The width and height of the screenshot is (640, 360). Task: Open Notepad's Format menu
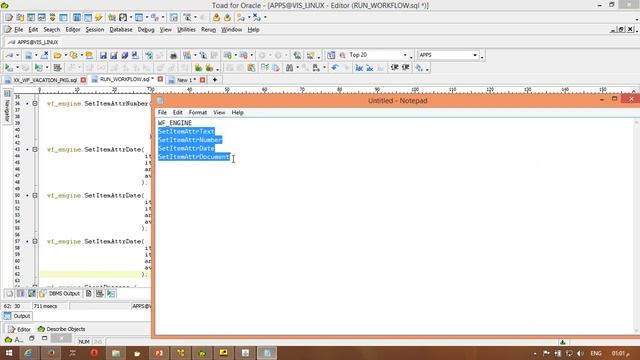pyautogui.click(x=198, y=112)
